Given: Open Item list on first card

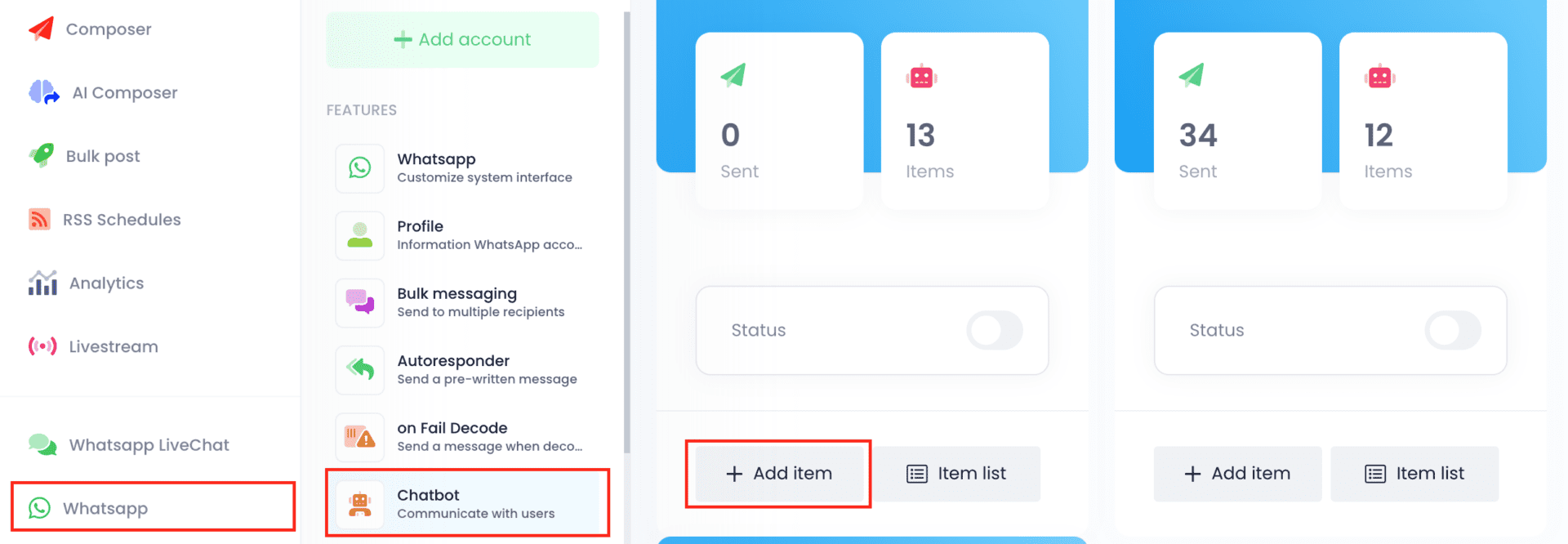Looking at the screenshot, I should [956, 474].
